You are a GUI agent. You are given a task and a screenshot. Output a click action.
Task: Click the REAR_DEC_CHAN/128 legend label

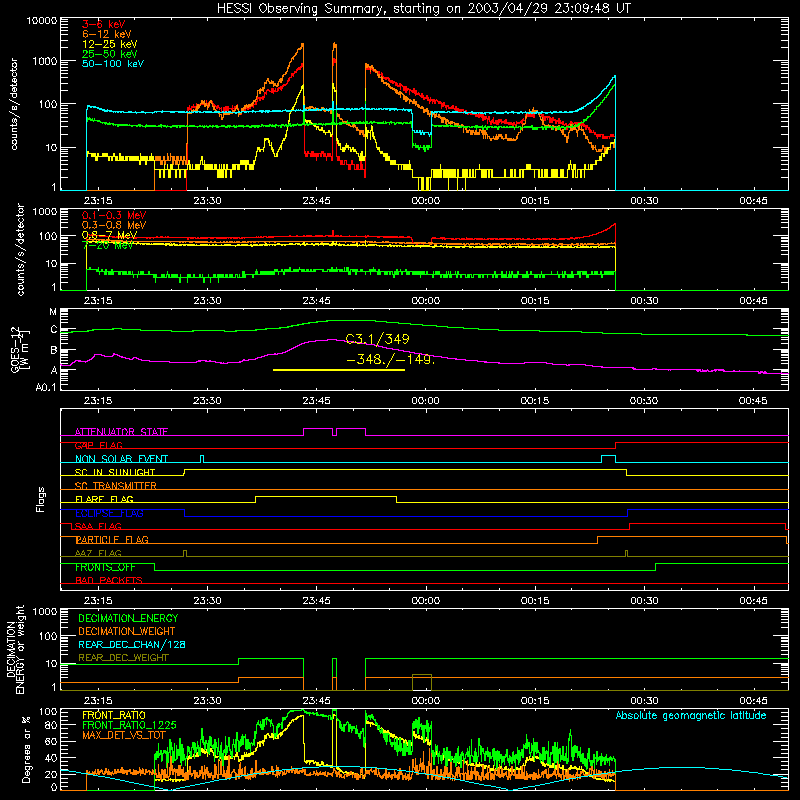[x=132, y=645]
